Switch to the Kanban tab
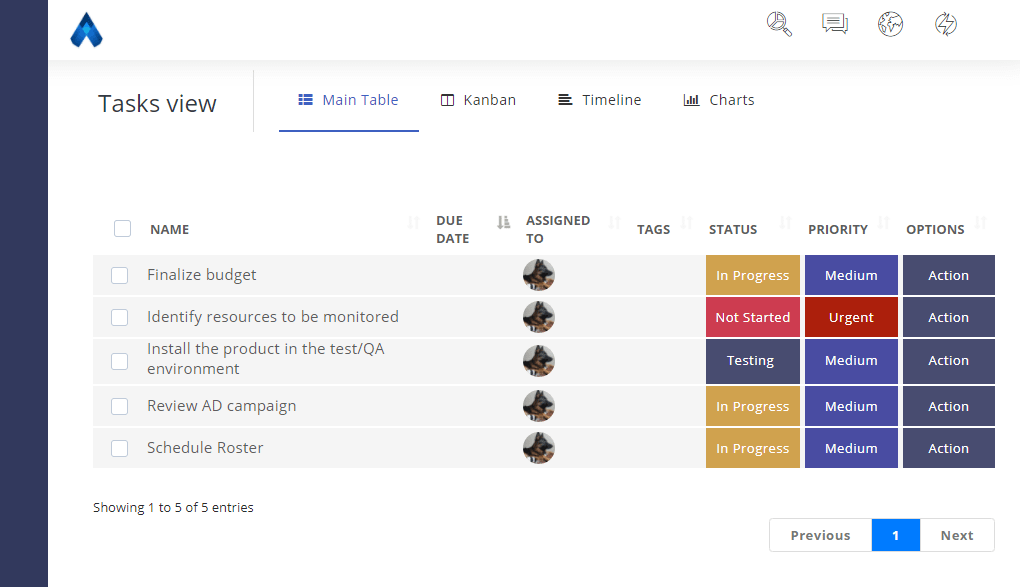Image resolution: width=1020 pixels, height=587 pixels. 478,99
